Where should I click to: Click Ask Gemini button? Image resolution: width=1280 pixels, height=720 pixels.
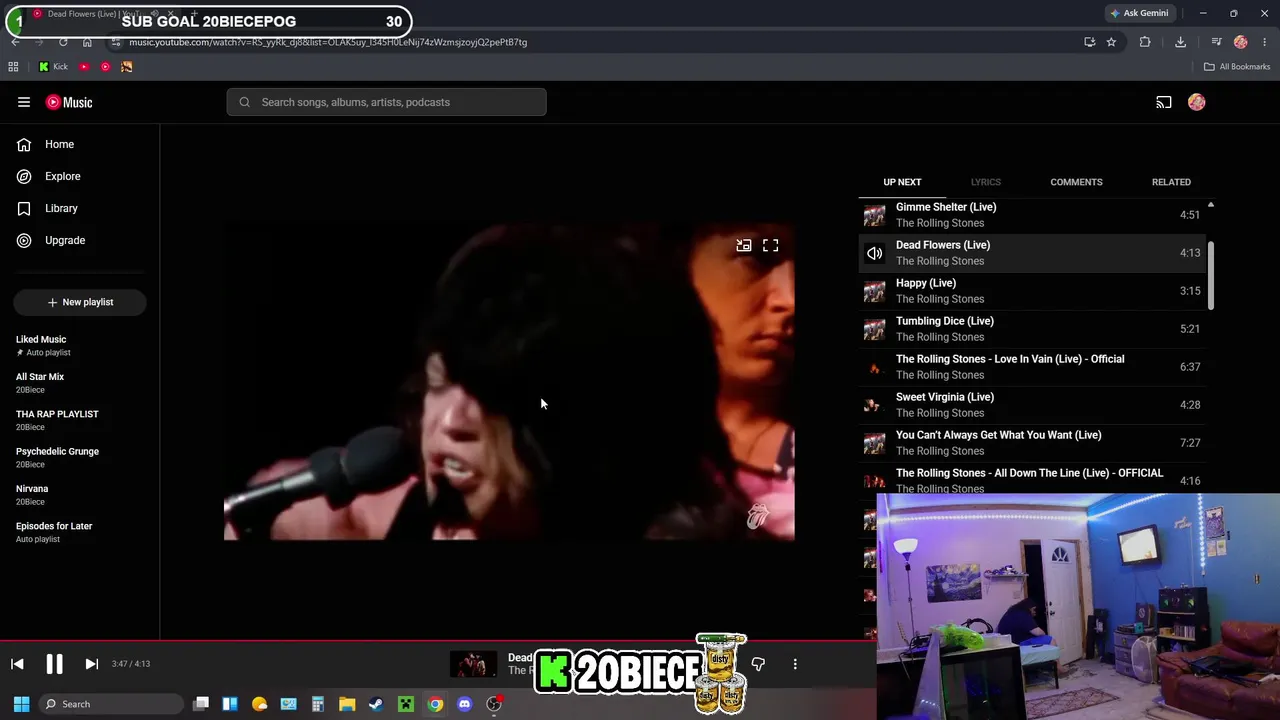tap(1139, 13)
